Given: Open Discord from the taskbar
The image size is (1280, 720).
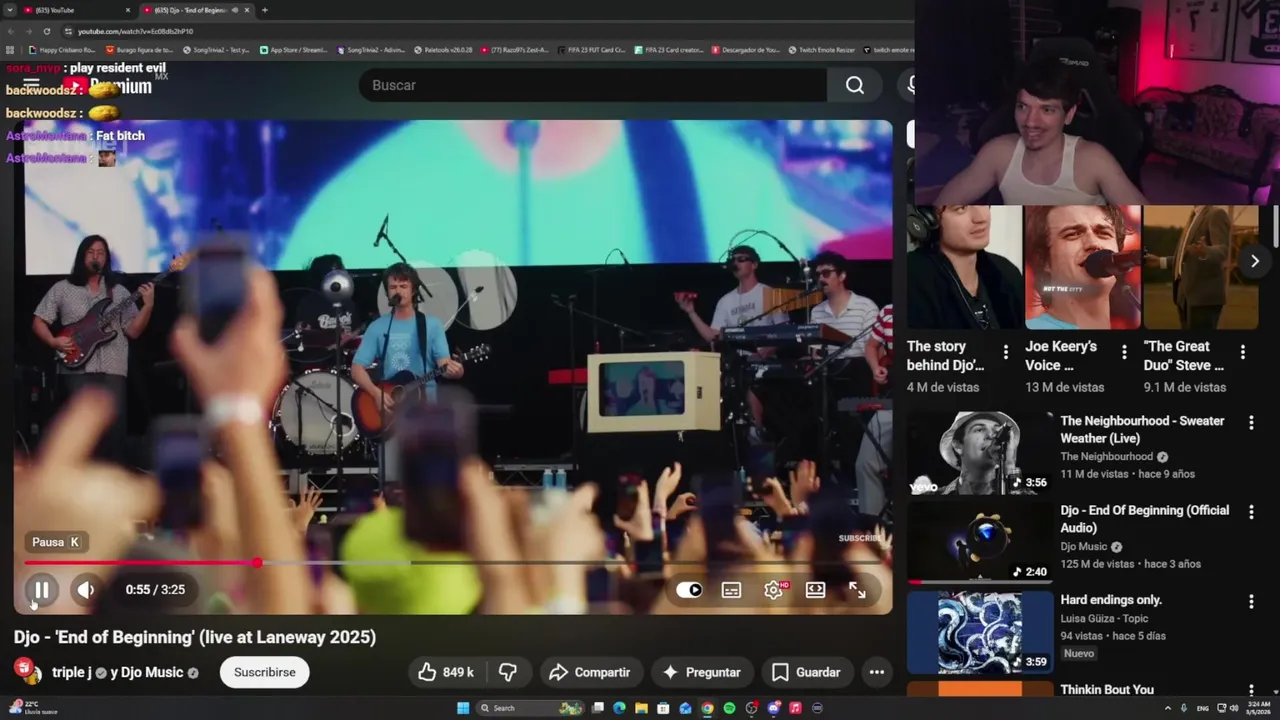Looking at the screenshot, I should [x=773, y=708].
